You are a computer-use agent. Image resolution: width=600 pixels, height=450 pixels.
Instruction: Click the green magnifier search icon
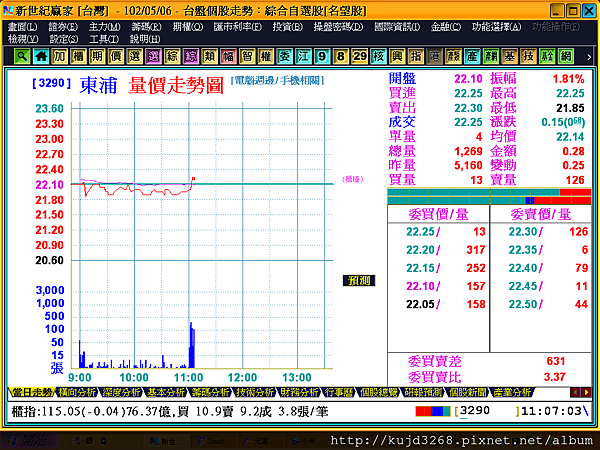[22, 56]
